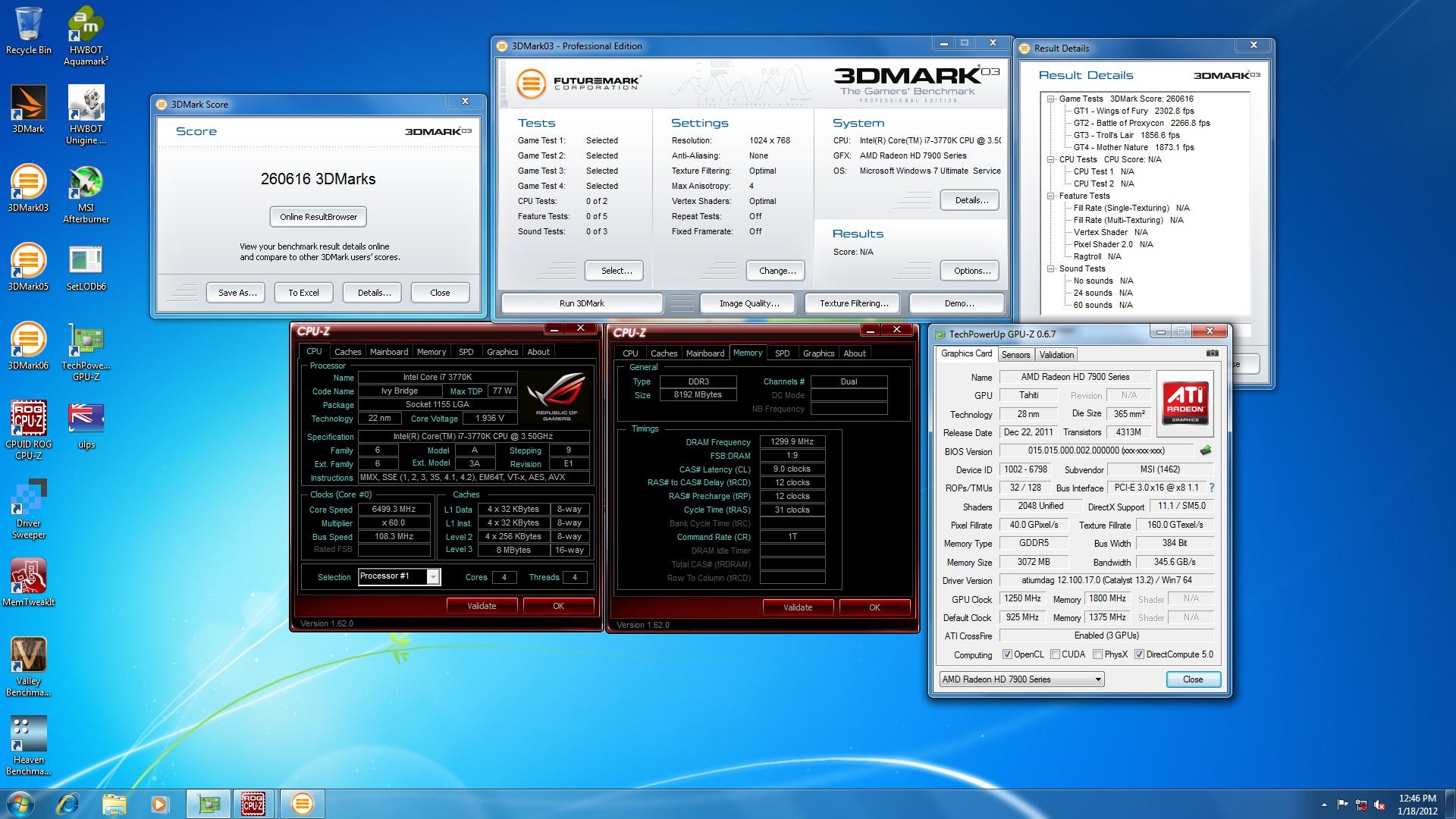
Task: Open MSI Afterburner desktop icon
Action: [x=86, y=194]
